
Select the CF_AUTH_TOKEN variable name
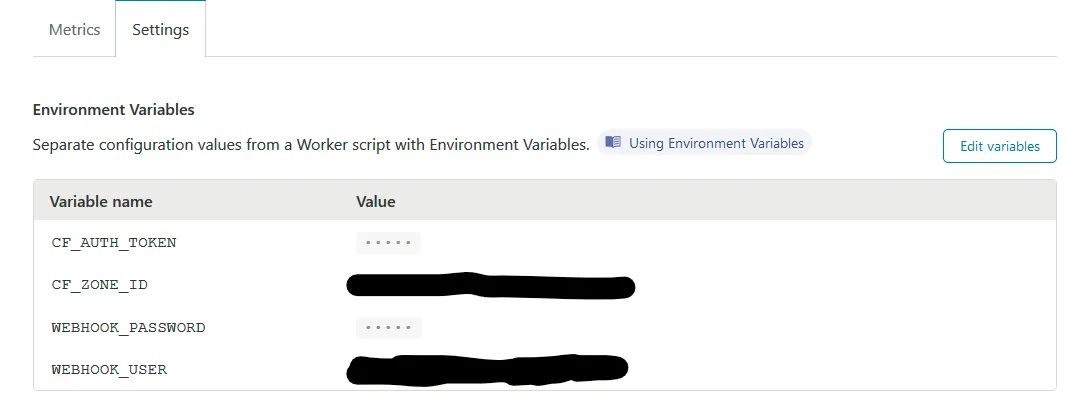tap(114, 243)
